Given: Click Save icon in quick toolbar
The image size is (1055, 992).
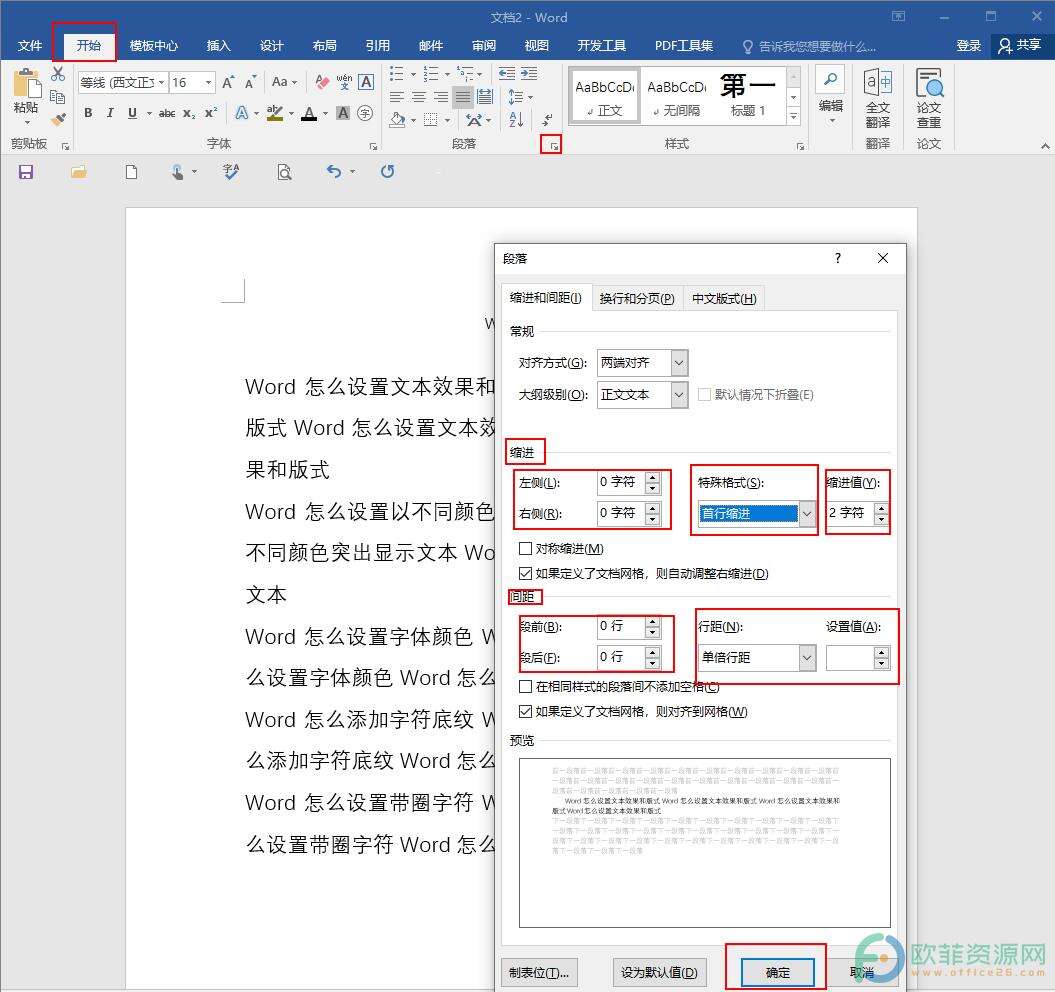Looking at the screenshot, I should (26, 172).
